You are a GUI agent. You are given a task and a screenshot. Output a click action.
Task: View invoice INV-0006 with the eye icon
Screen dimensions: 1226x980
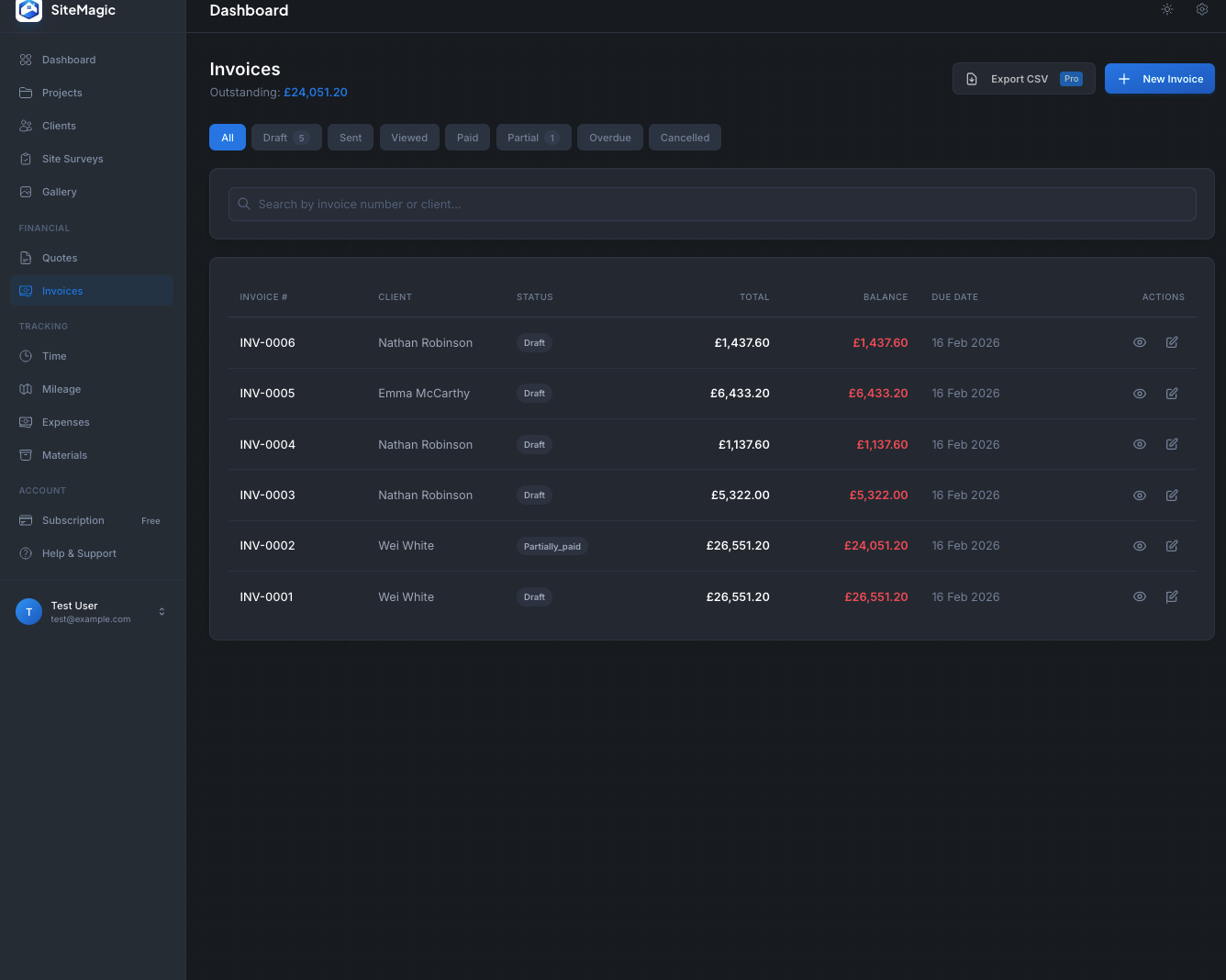(x=1139, y=342)
